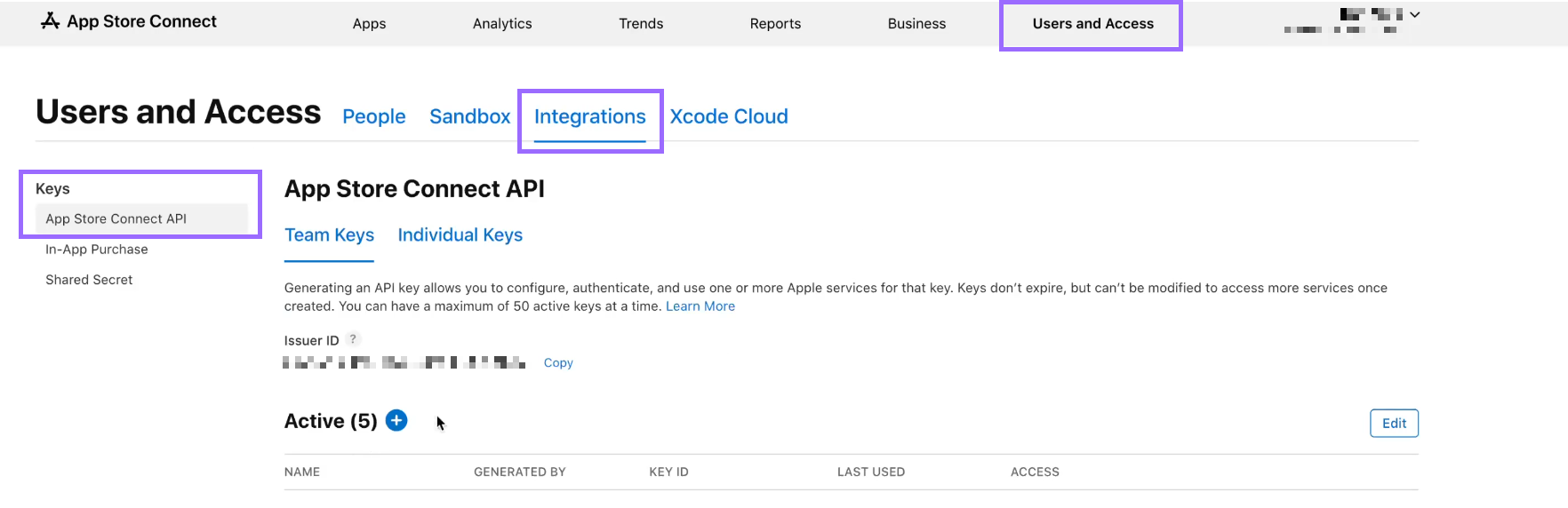Select App Store Connect API in sidebar
The width and height of the screenshot is (1568, 508).
(x=116, y=219)
